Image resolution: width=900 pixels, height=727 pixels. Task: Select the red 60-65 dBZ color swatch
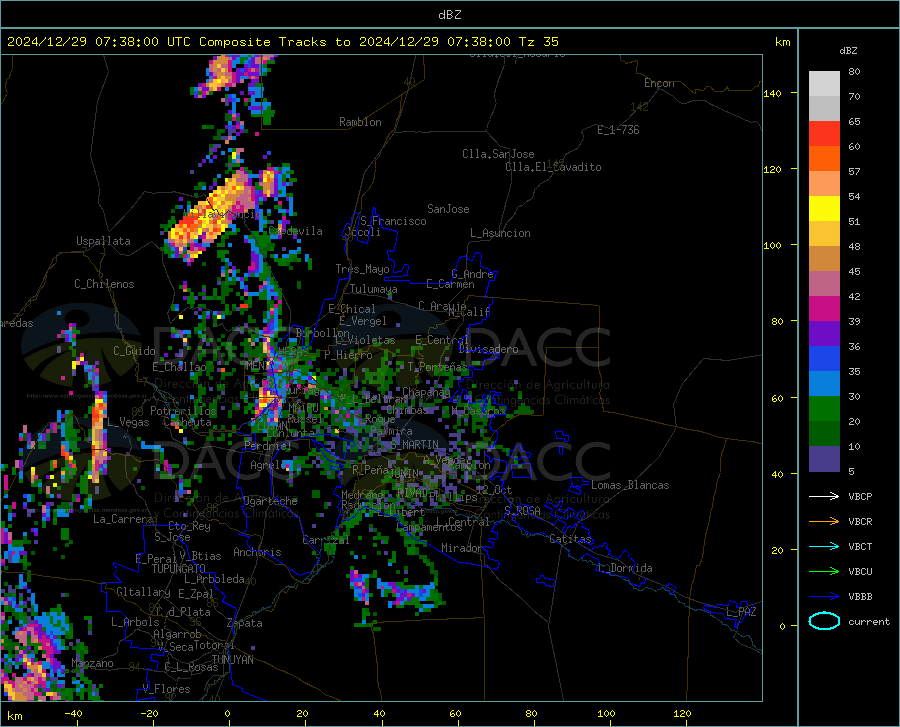tap(824, 134)
